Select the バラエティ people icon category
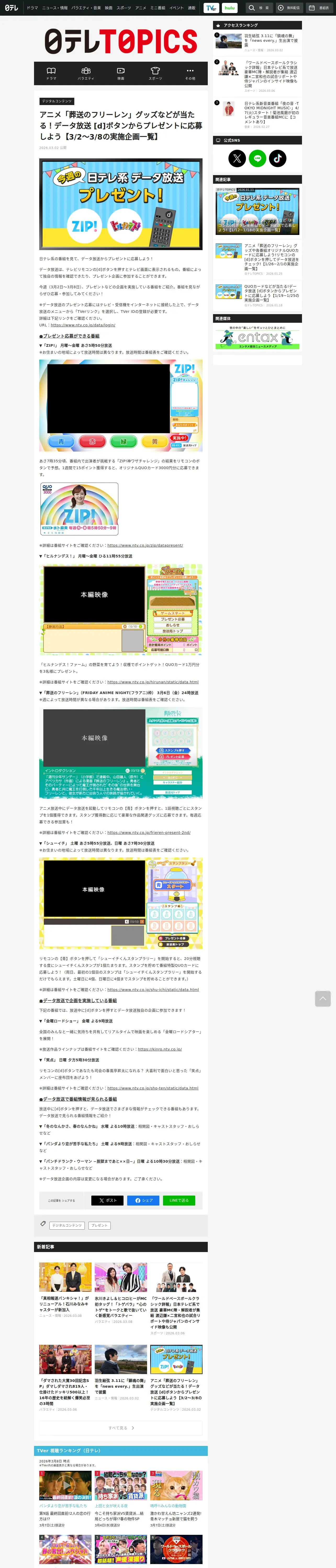The image size is (336, 1568). 86,74
